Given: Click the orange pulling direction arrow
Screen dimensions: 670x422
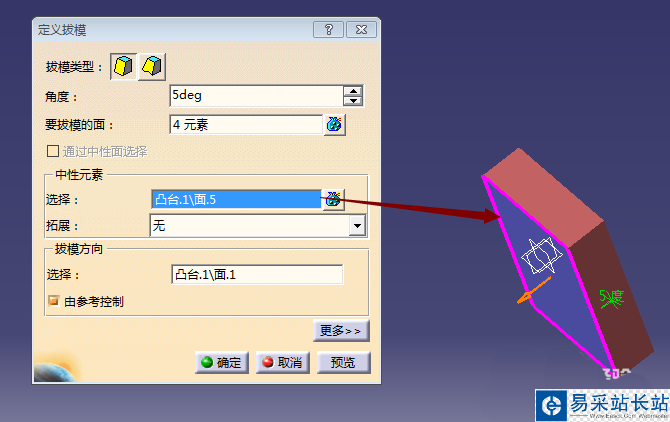Looking at the screenshot, I should click(x=534, y=290).
